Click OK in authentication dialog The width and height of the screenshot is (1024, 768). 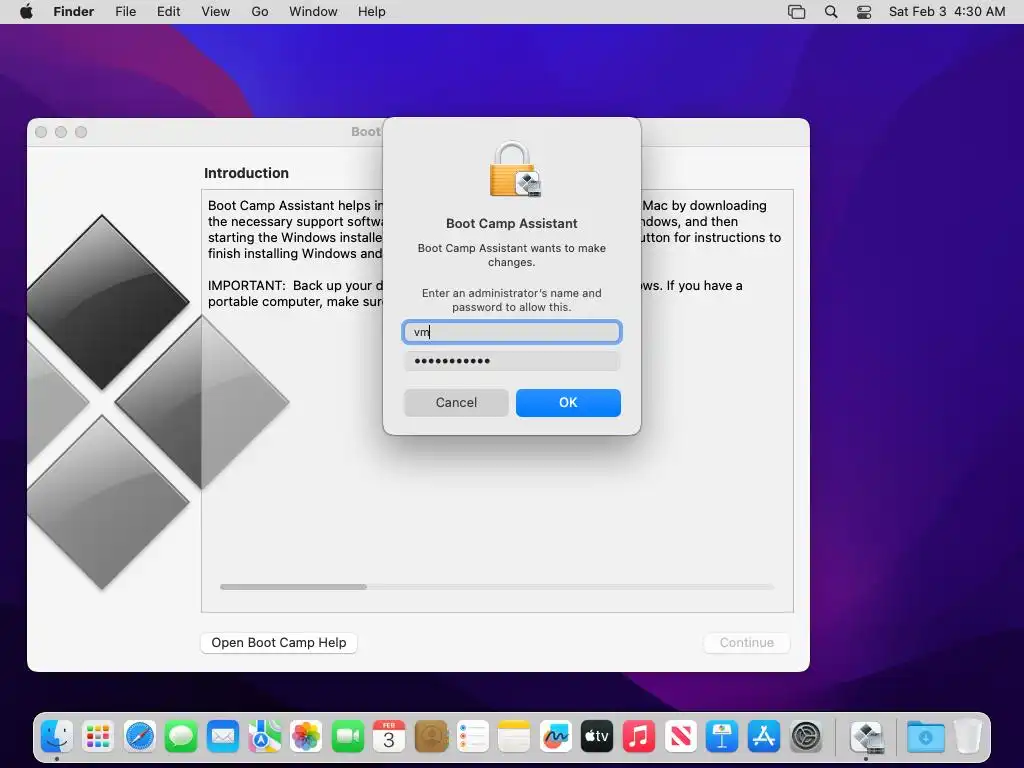point(568,403)
